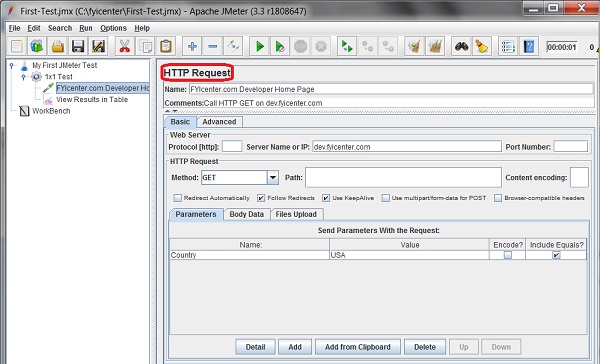This screenshot has height=364, width=600.
Task: Click the New test plan icon
Action: tap(16, 47)
